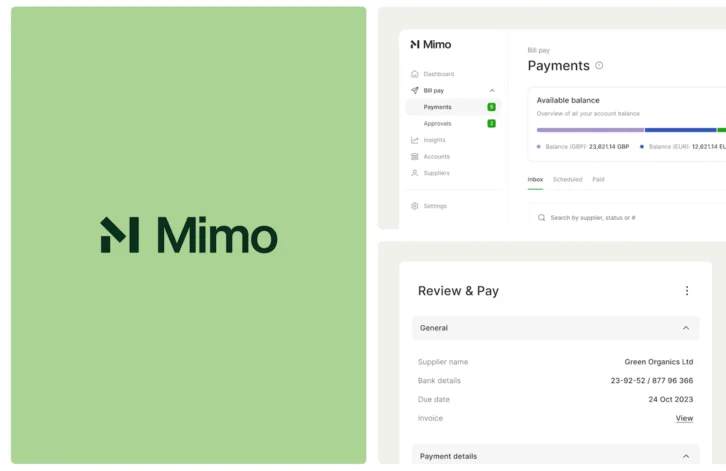Viewport: 726px width, 471px height.
Task: Collapse the Bill pay sidebar section
Action: (492, 91)
